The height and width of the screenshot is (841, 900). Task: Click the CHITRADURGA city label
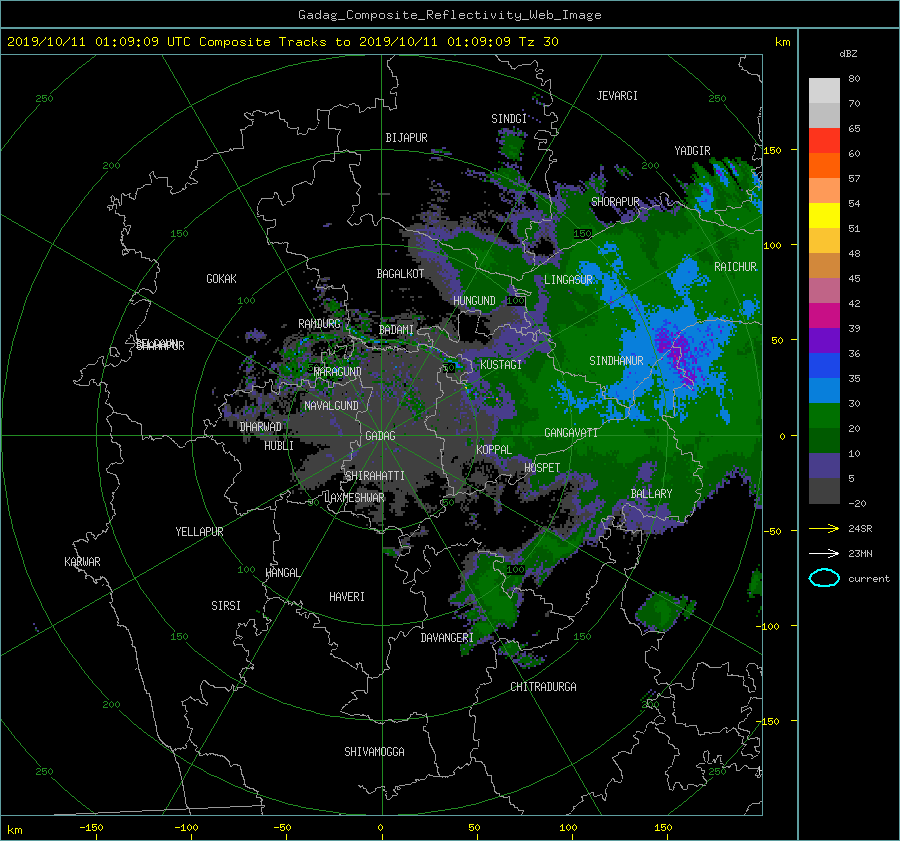point(543,687)
